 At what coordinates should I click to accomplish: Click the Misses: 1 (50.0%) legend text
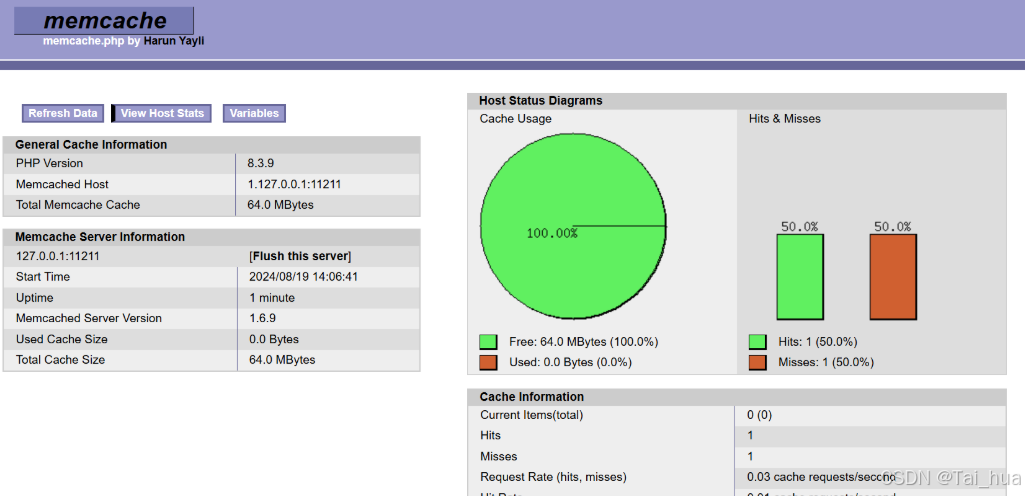pos(826,362)
